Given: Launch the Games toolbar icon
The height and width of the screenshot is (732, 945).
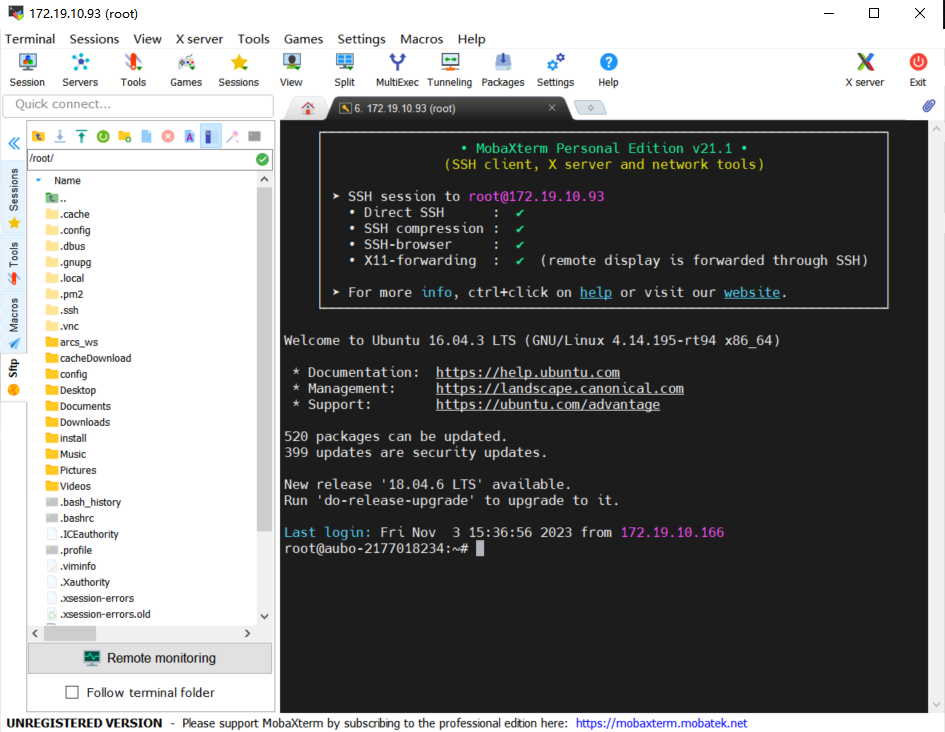Looking at the screenshot, I should [x=186, y=70].
